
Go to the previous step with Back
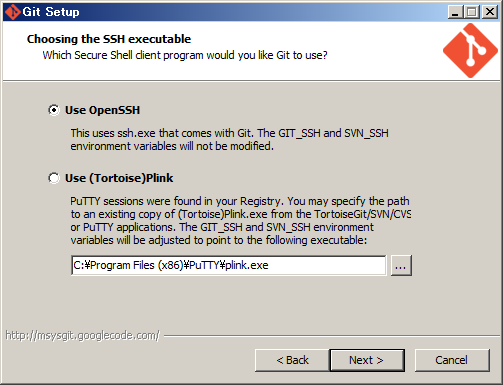(292, 360)
